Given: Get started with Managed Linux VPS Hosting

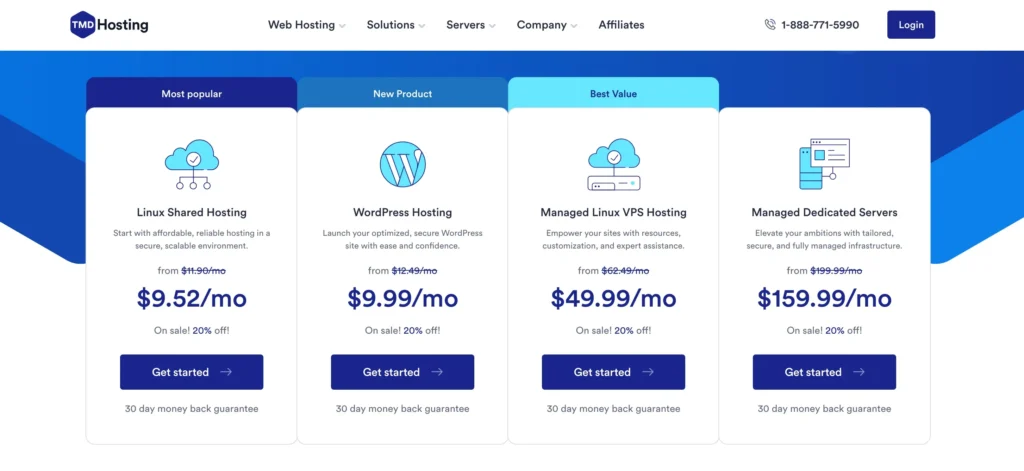Looking at the screenshot, I should (613, 372).
